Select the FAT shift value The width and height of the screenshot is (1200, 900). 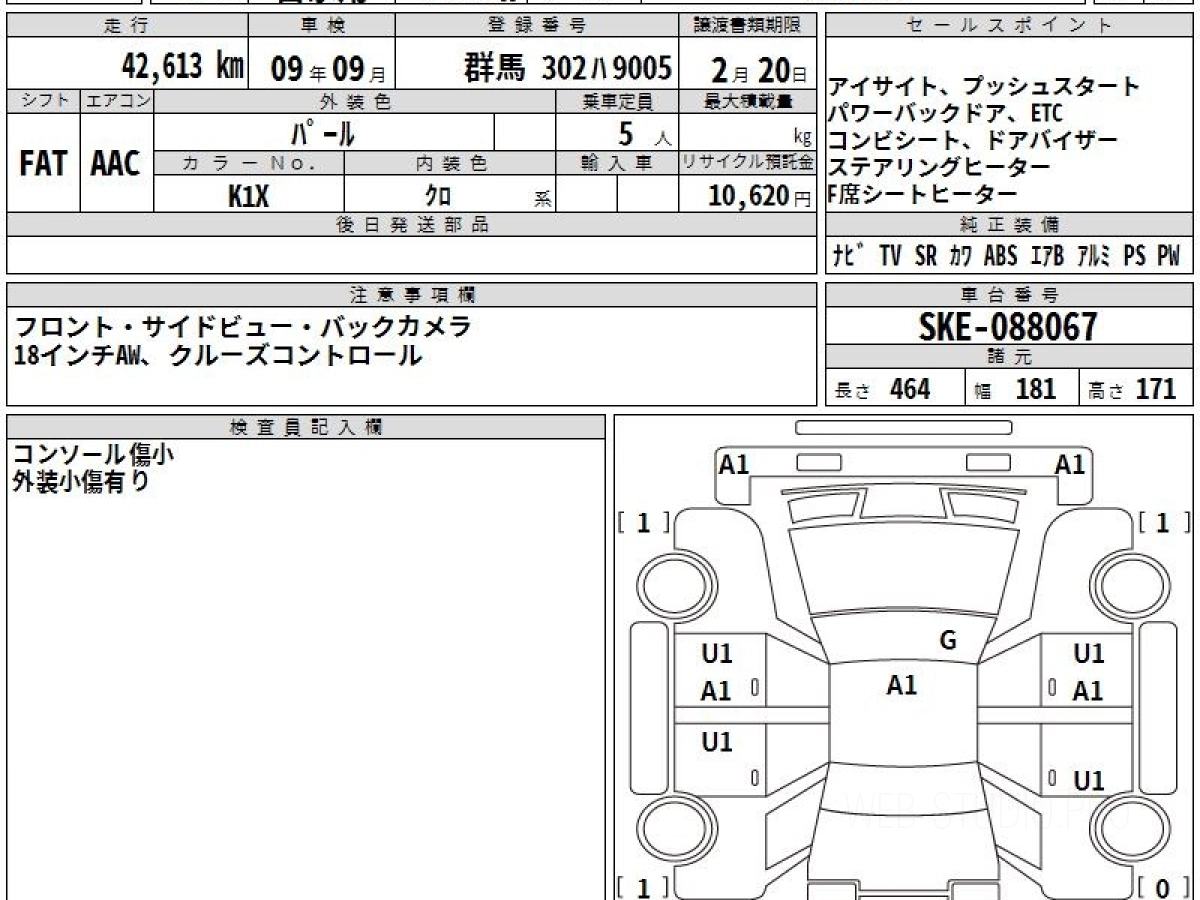pyautogui.click(x=43, y=164)
